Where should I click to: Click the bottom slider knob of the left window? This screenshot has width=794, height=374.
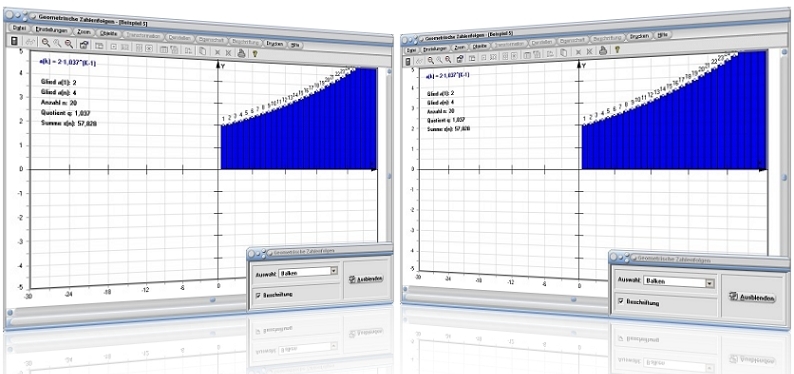[x=213, y=300]
